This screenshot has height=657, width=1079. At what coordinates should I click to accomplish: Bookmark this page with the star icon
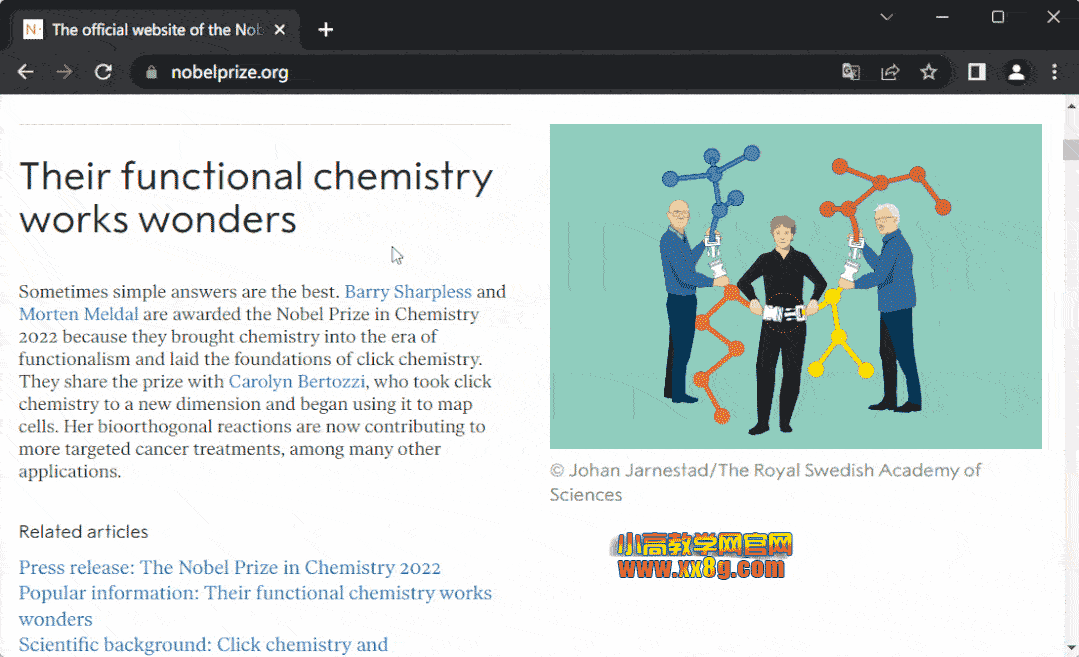click(929, 72)
